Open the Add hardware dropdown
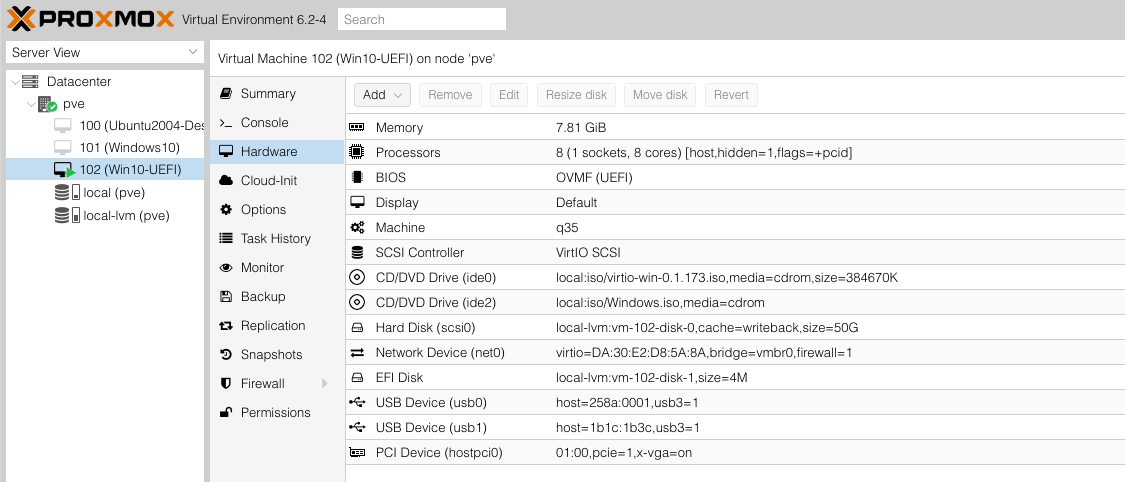This screenshot has height=482, width=1125. pos(382,95)
